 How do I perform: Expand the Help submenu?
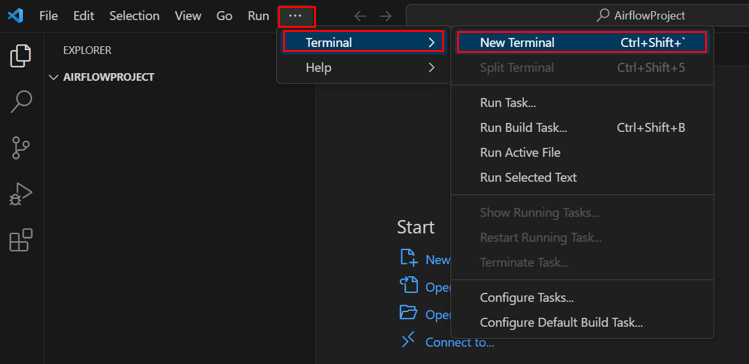[x=364, y=68]
